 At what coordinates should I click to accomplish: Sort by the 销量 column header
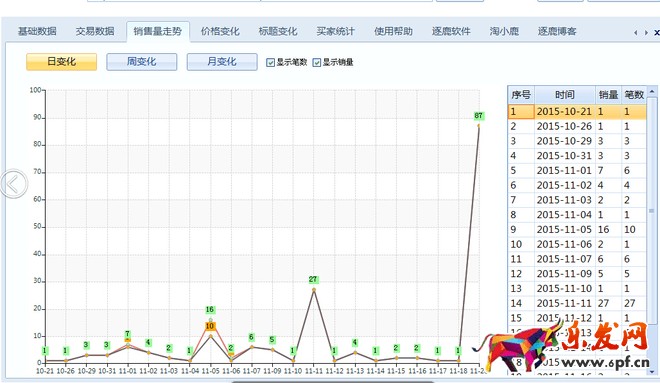pyautogui.click(x=608, y=95)
